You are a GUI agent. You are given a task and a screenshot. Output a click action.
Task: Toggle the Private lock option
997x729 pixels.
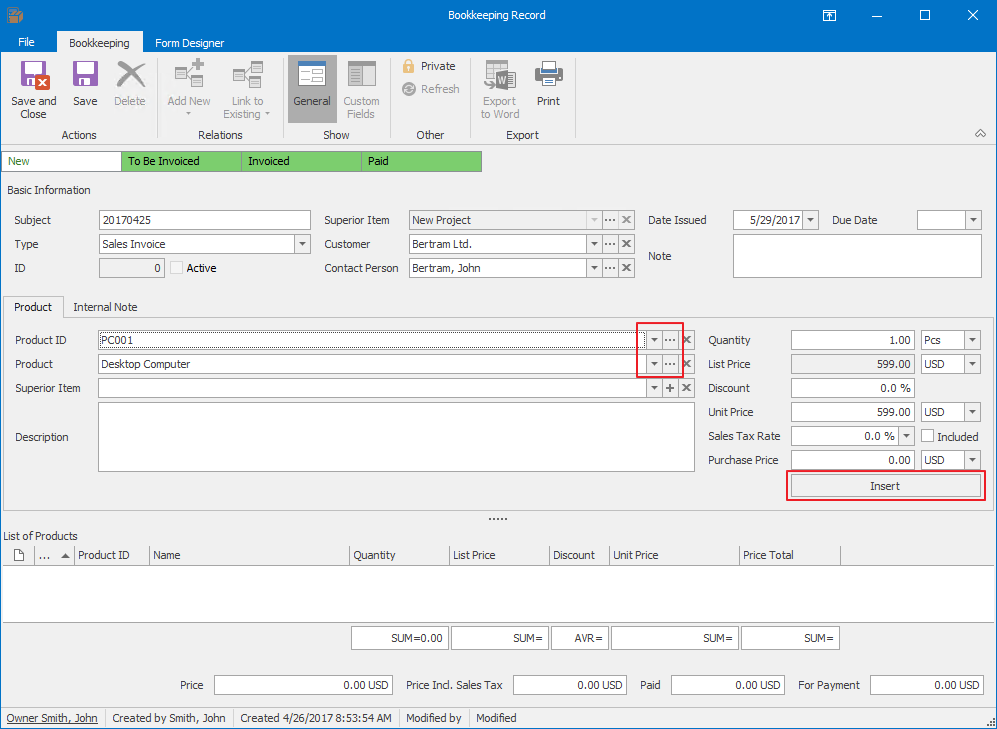(429, 66)
